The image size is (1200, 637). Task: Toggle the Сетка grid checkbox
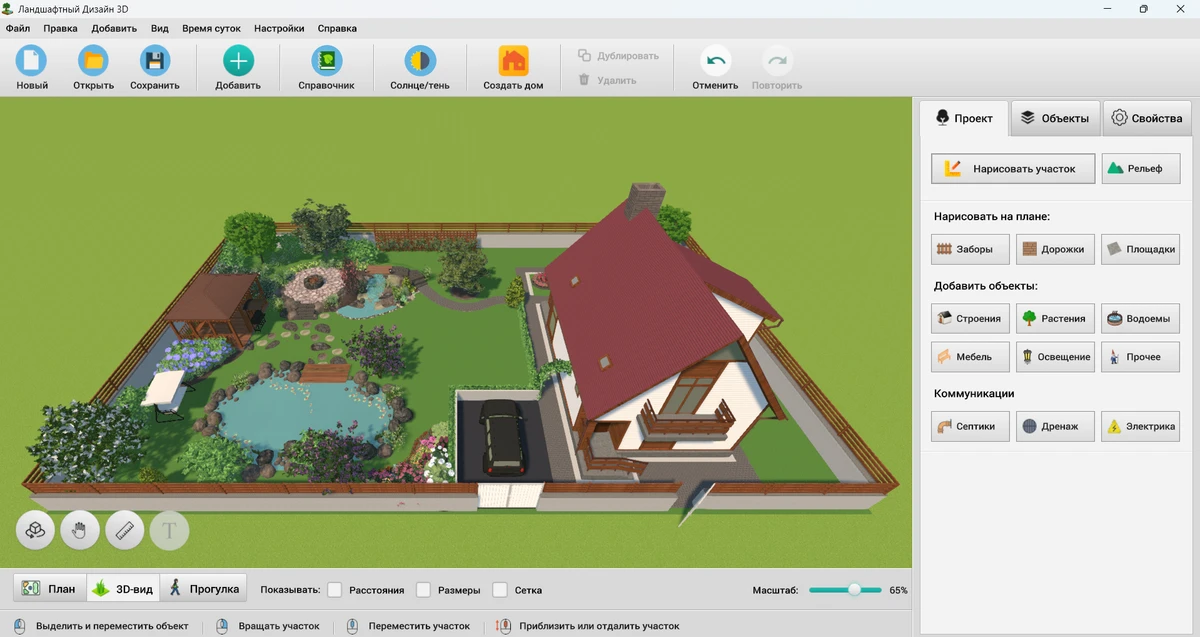pyautogui.click(x=501, y=590)
